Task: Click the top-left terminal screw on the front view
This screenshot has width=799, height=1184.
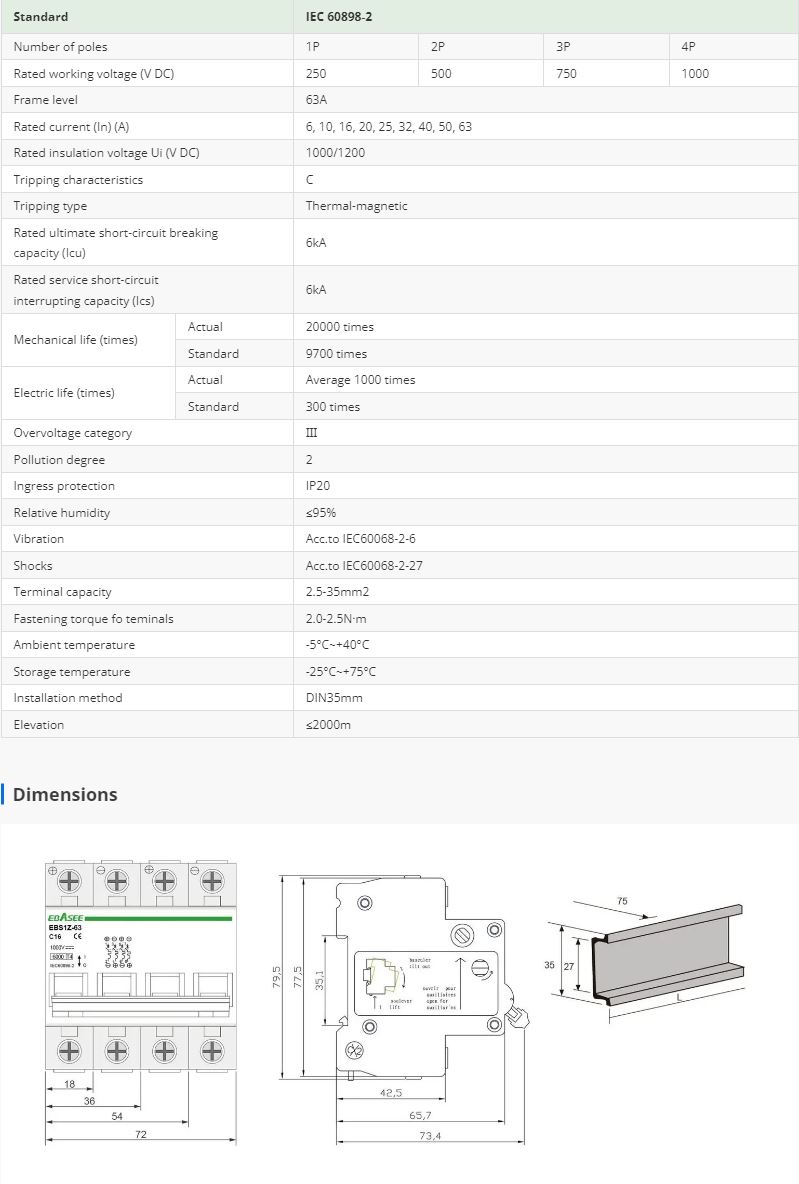Action: pos(69,881)
